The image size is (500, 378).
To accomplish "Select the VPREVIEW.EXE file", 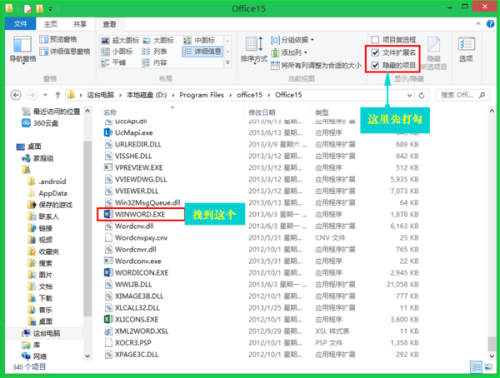I will (x=139, y=168).
